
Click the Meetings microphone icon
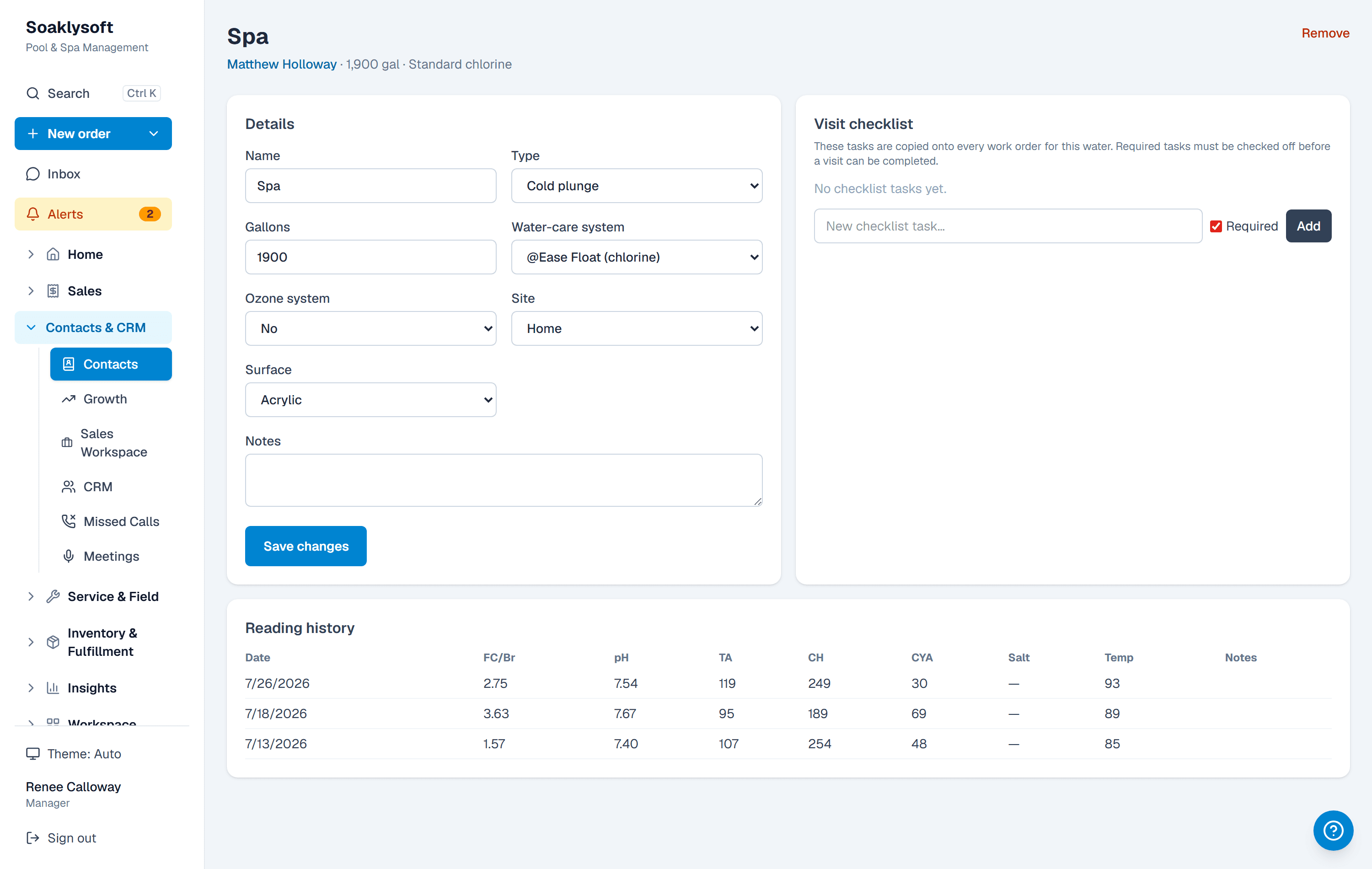click(69, 556)
